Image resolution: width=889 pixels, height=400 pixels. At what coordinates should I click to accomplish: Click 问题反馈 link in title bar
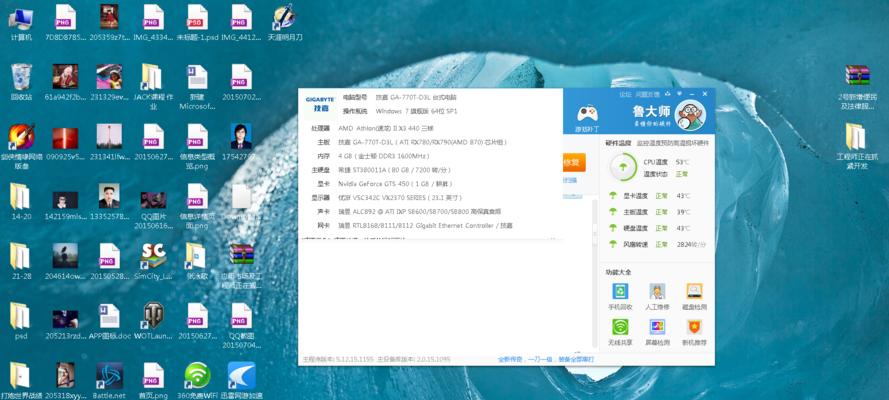(647, 94)
